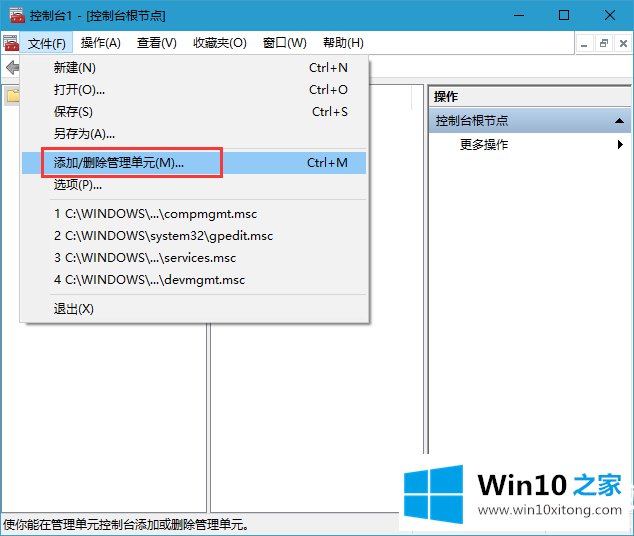Click the MMC toolbox icon in title bar
The image size is (634, 536).
point(17,15)
